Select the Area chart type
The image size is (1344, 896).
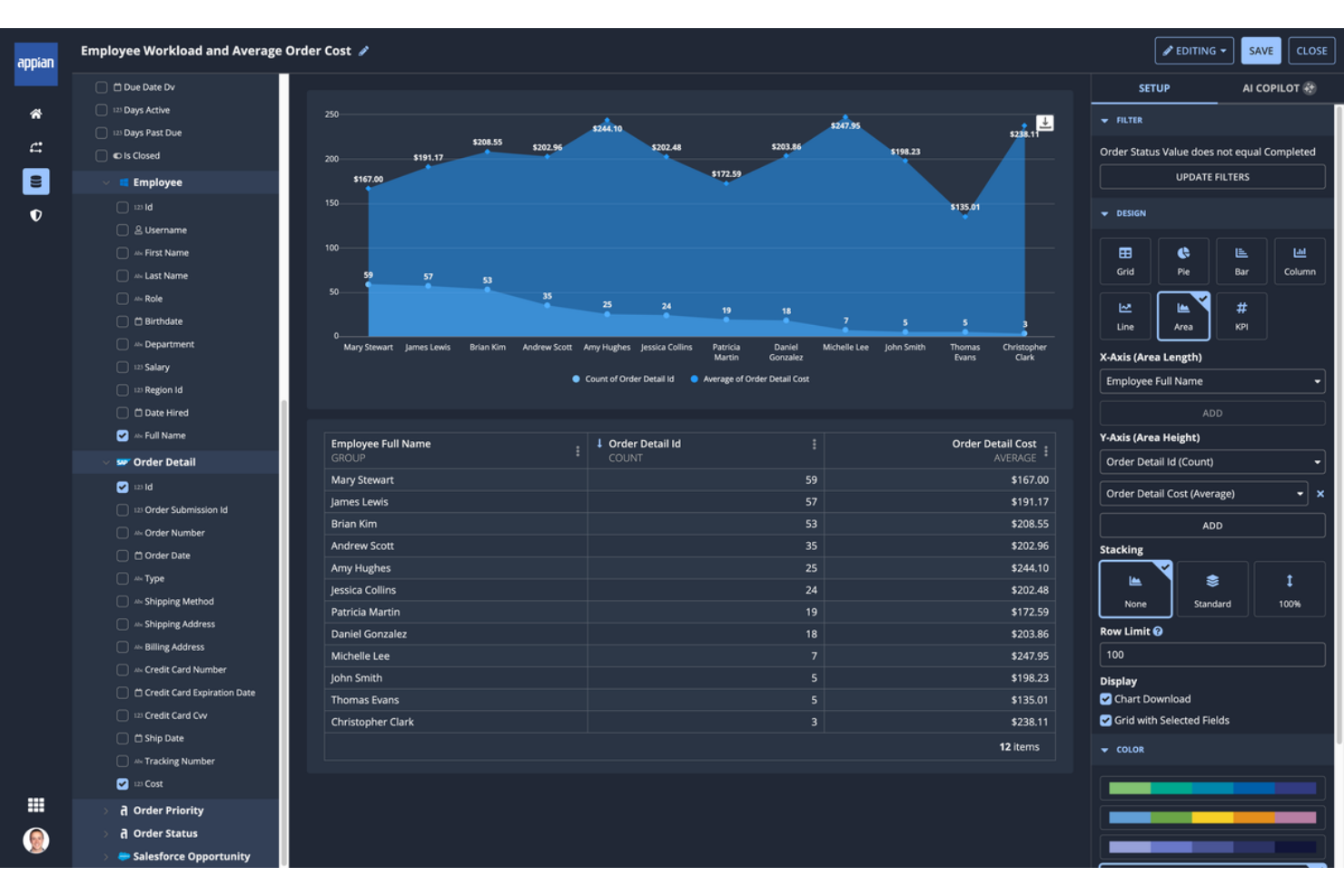point(1183,316)
